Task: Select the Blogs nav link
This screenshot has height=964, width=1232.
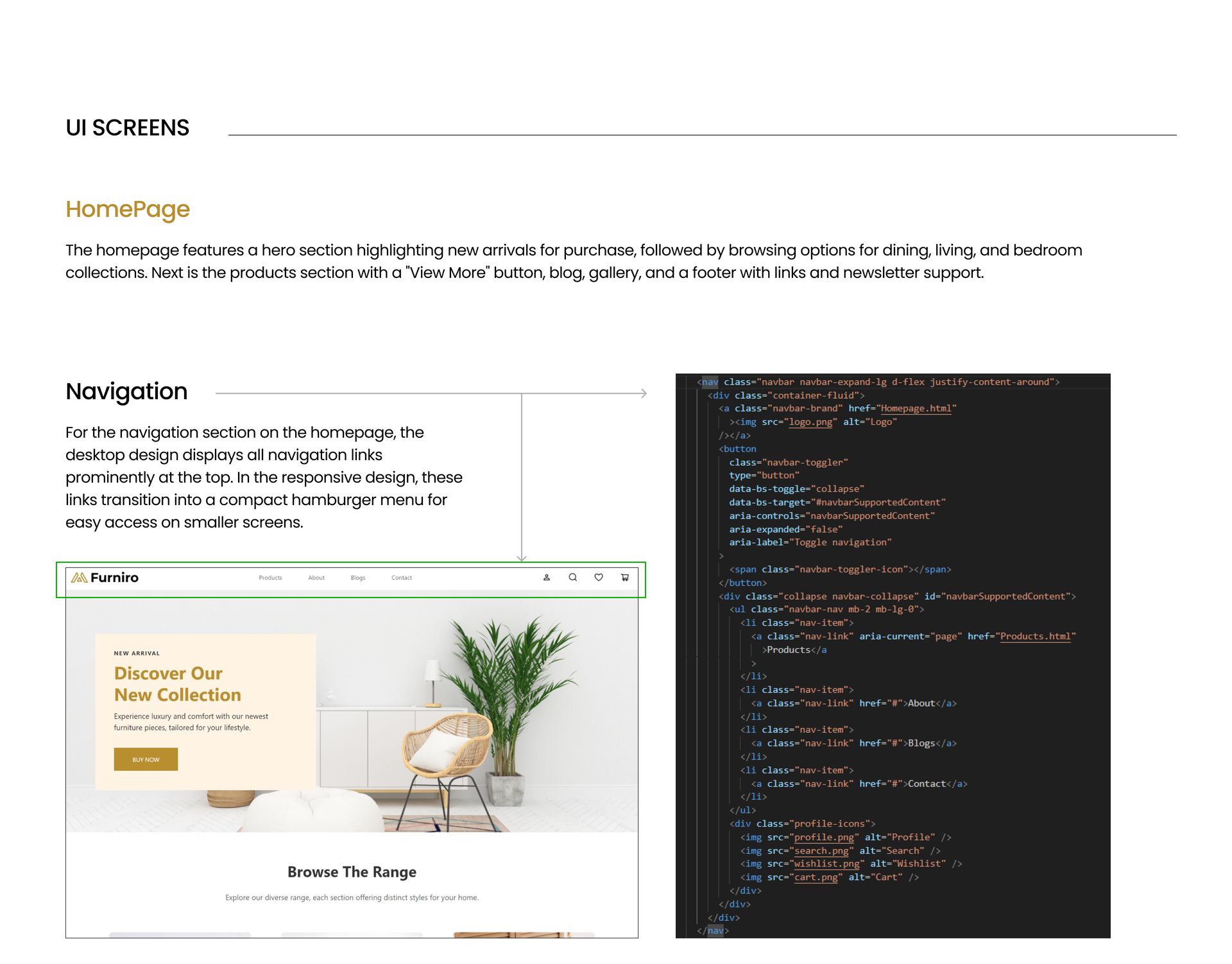Action: 358,578
